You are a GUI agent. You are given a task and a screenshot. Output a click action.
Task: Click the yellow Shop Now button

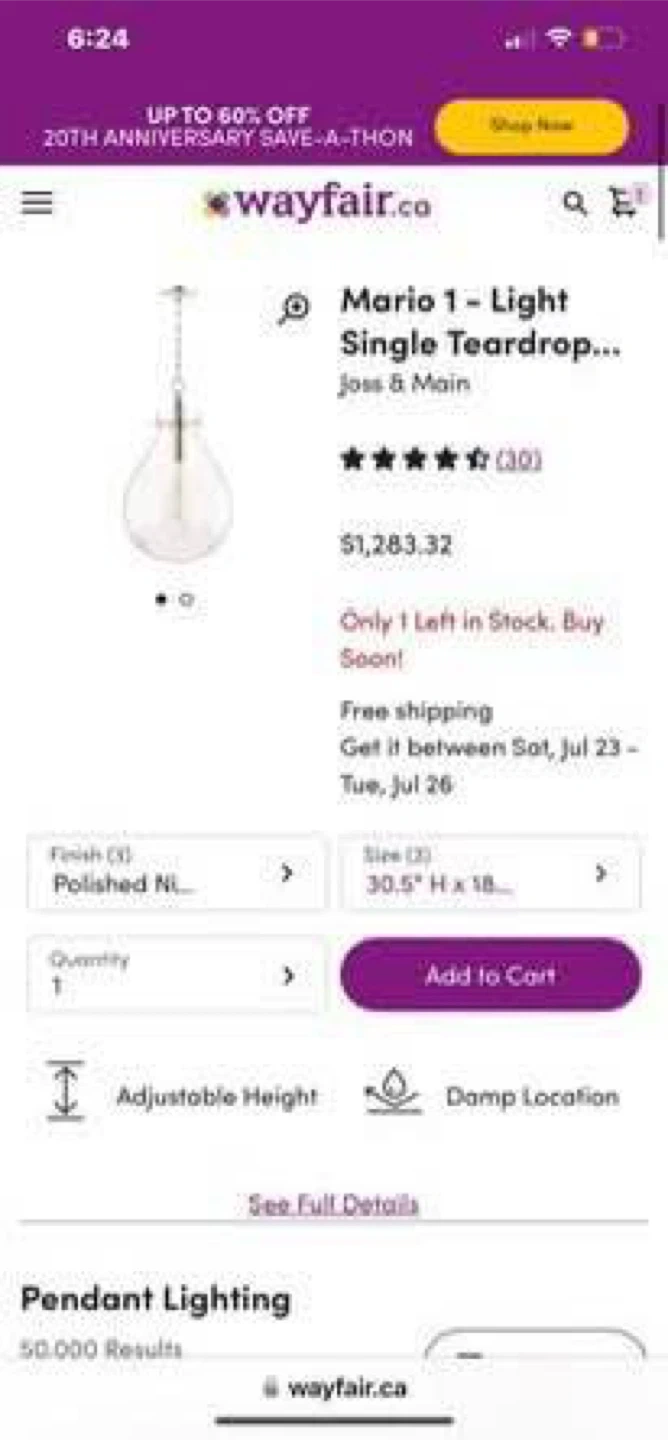point(531,126)
